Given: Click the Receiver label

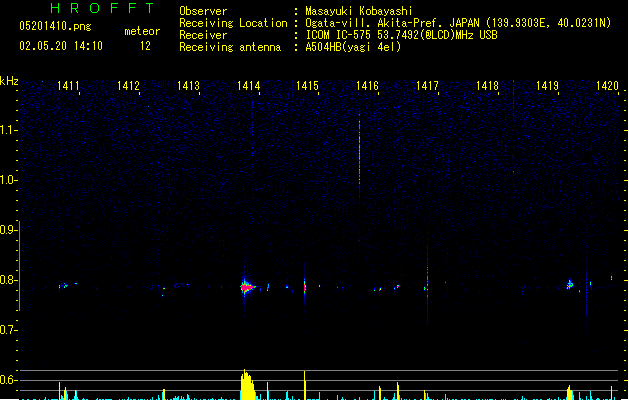Looking at the screenshot, I should pos(203,35).
